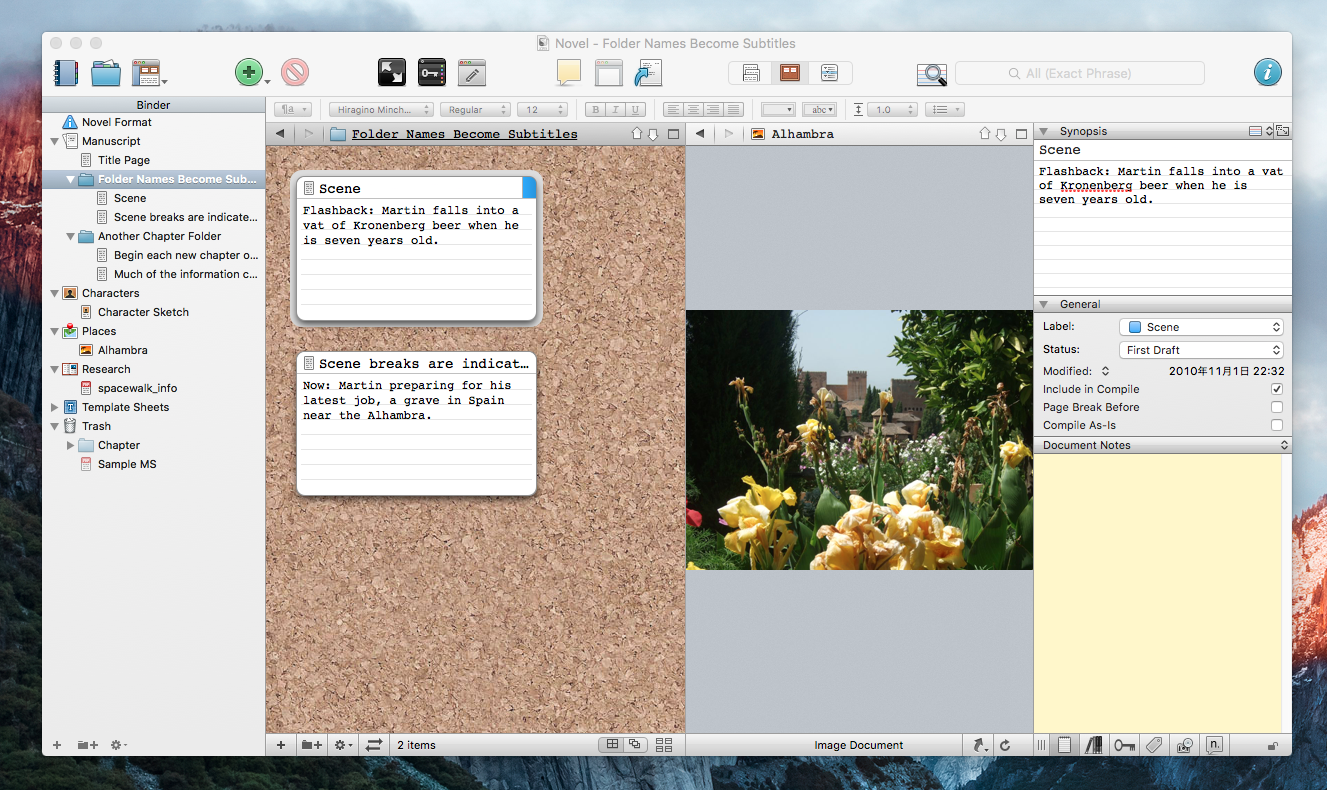Click the text color swatch in format bar
Viewport: 1327px width, 790px height.
click(x=777, y=110)
